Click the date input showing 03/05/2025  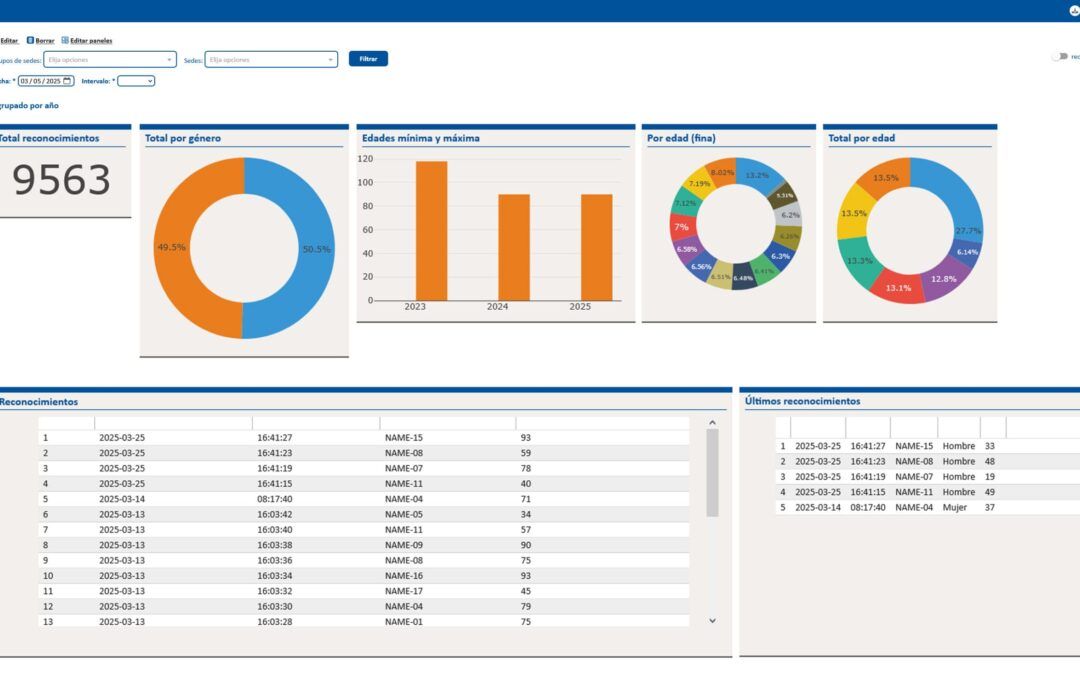click(45, 81)
